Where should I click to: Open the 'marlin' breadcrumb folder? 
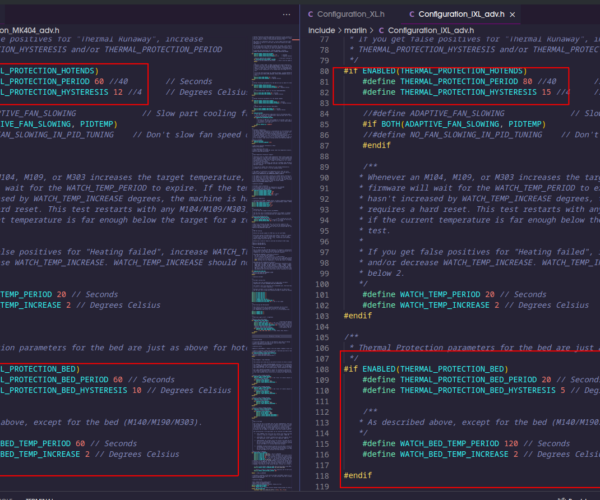tap(355, 30)
